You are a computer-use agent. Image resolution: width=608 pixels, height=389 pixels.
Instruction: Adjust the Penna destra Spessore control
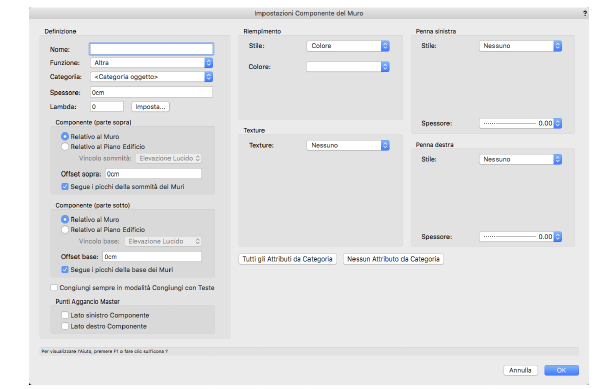point(520,237)
